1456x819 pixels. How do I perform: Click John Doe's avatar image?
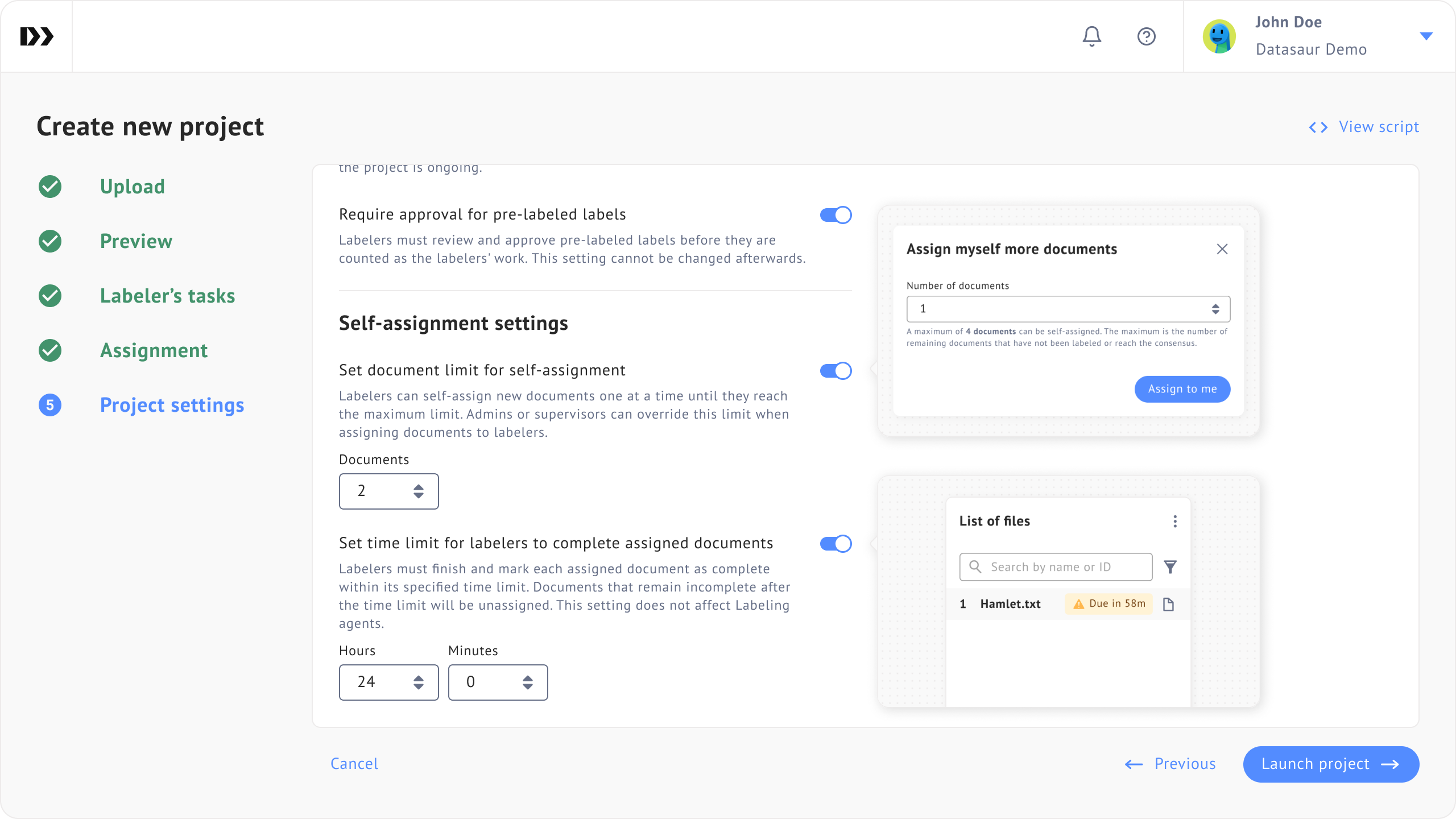(1219, 36)
